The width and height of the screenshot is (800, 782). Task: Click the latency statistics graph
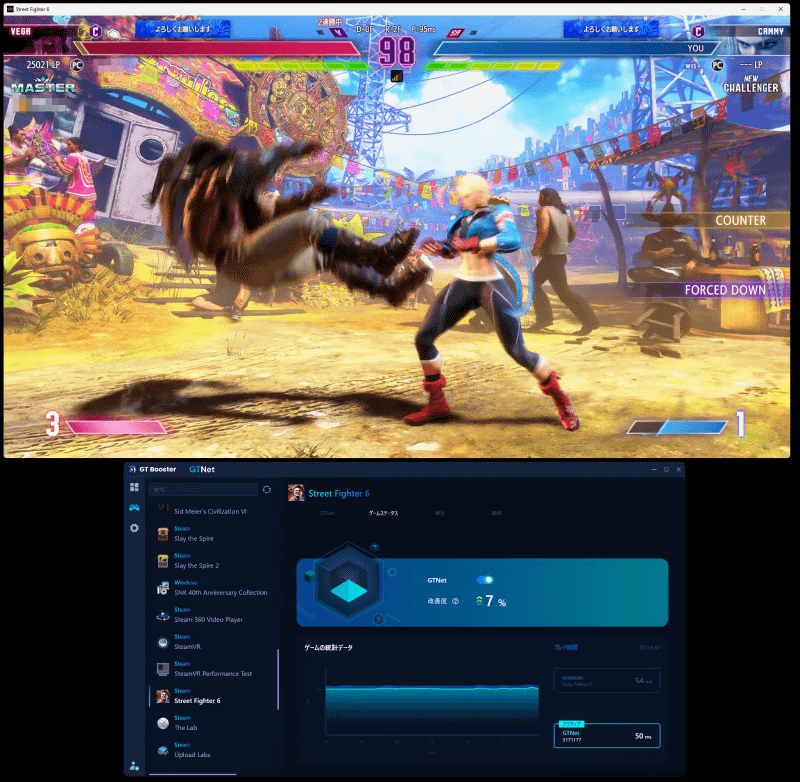pos(432,710)
